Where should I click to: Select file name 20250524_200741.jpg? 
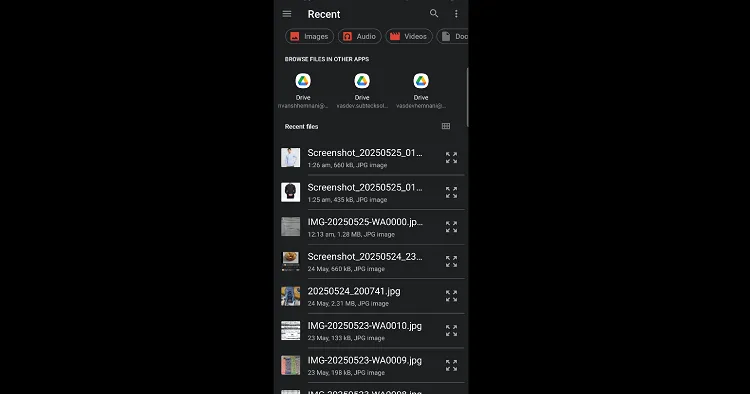(x=354, y=291)
